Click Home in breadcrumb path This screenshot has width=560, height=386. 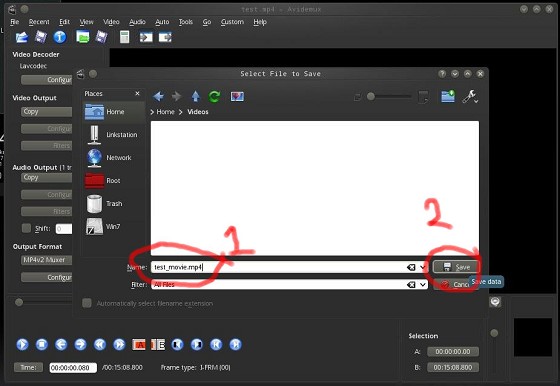click(165, 112)
